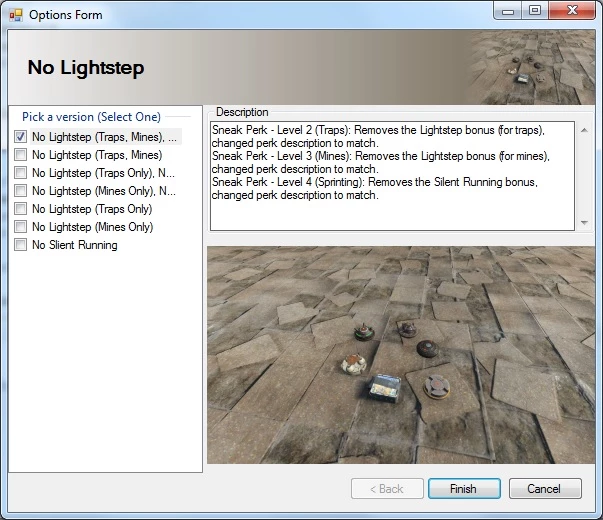
Task: Click the description scrollbar down arrow
Action: tap(584, 223)
